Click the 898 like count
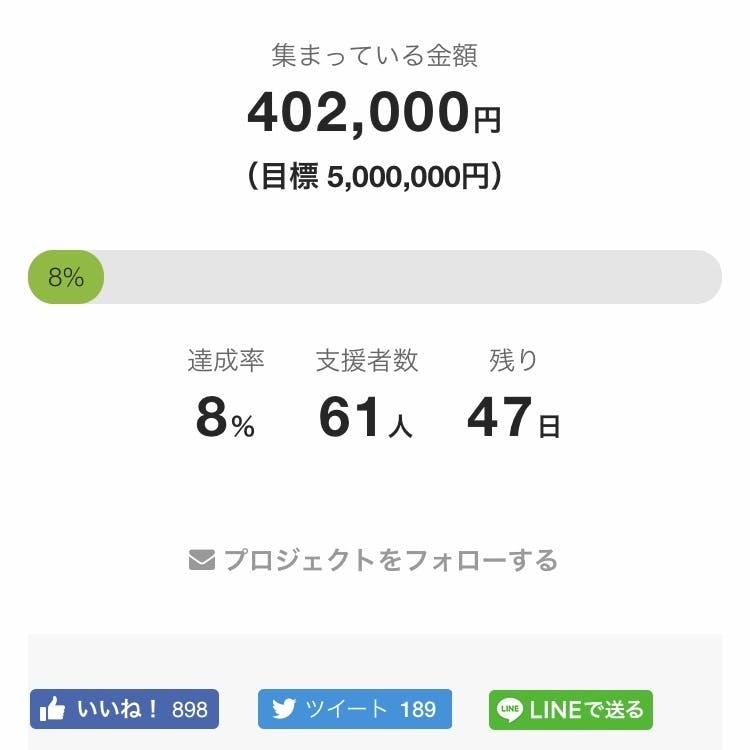Viewport: 750px width, 750px height. click(x=190, y=710)
